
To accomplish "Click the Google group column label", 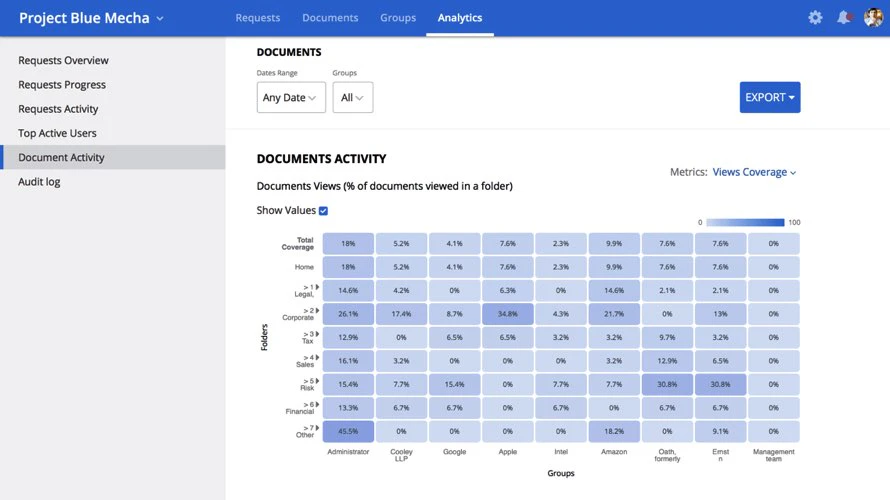I will click(x=454, y=452).
